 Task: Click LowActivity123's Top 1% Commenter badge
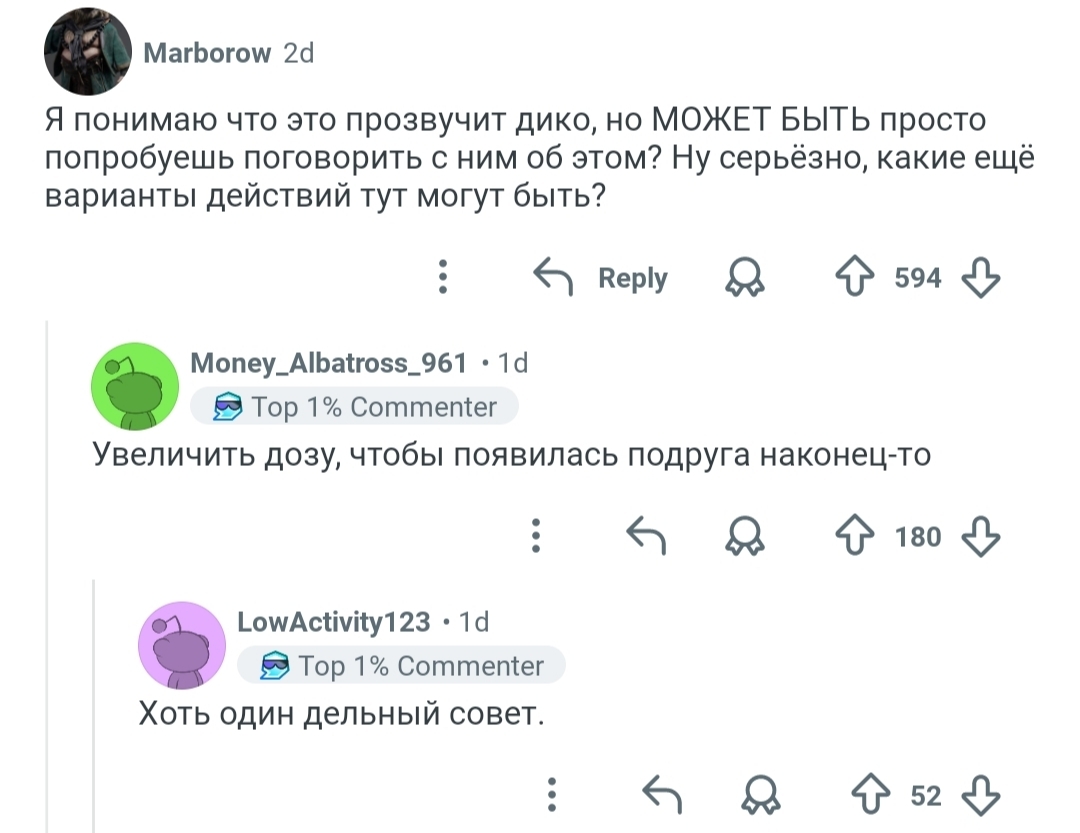402,666
